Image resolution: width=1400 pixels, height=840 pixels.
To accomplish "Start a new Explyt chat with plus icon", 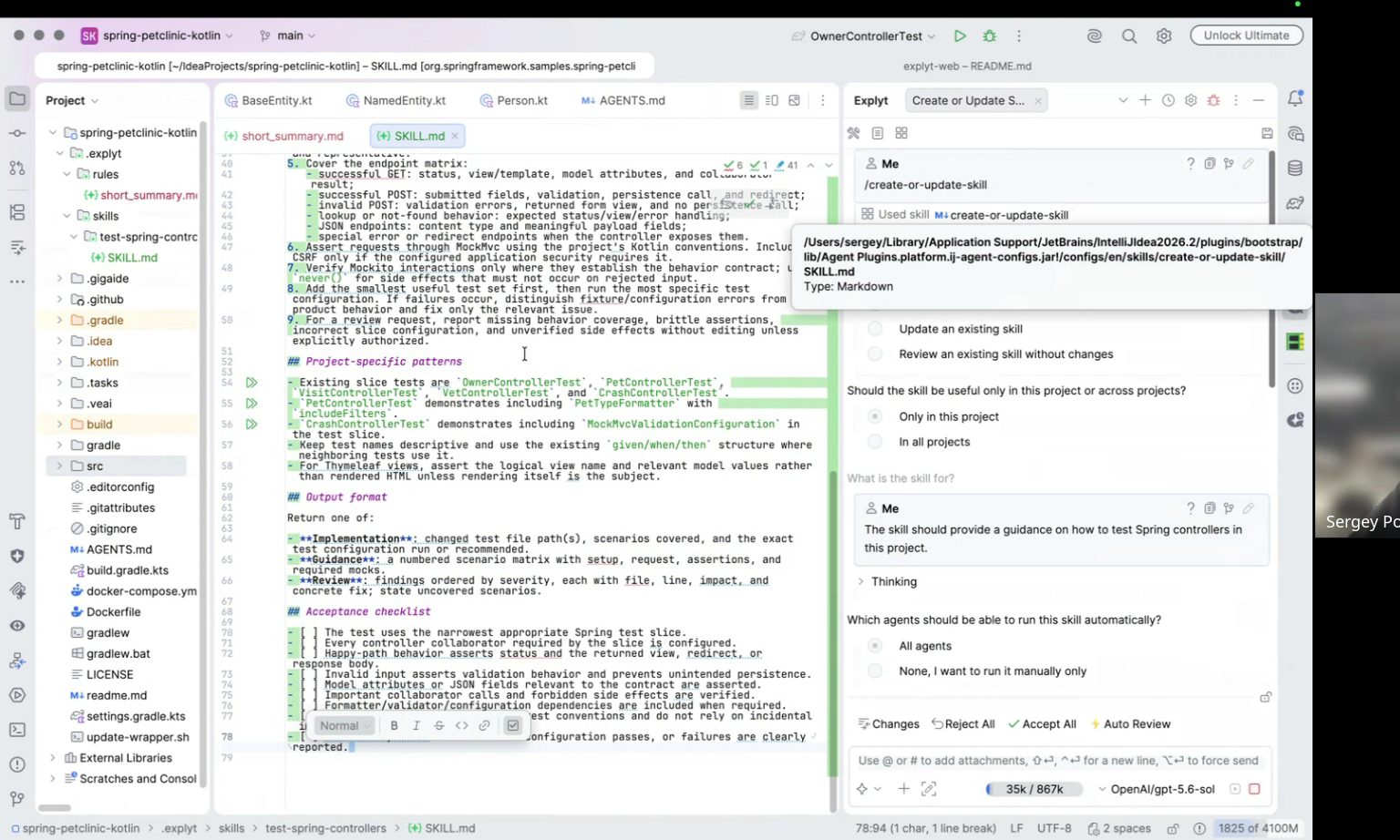I will pos(1145,100).
